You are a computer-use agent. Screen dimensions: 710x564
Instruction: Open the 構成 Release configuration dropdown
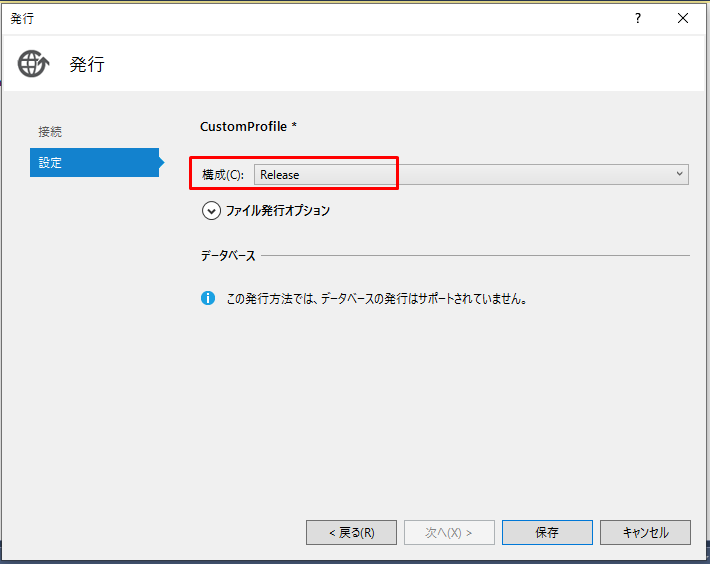point(471,175)
